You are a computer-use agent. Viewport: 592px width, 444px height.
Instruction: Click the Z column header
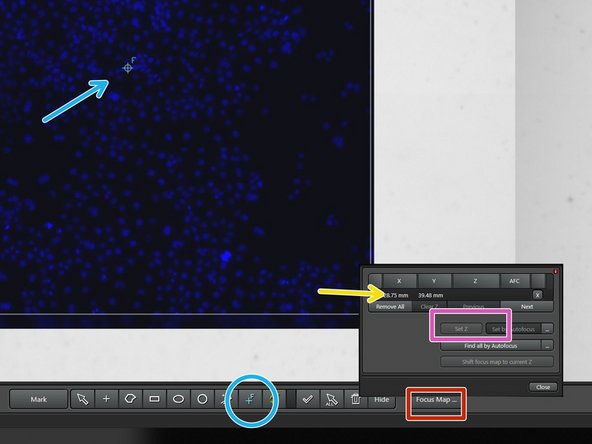tap(475, 281)
